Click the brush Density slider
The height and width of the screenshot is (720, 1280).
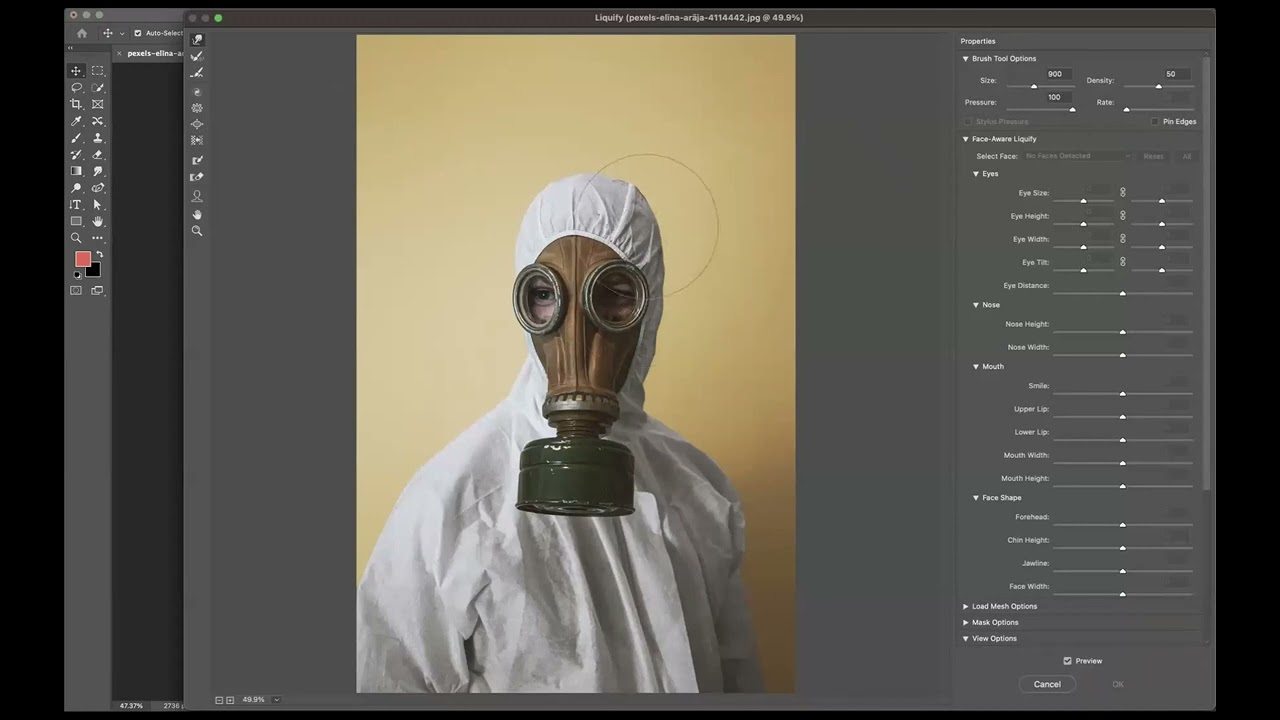click(x=1159, y=87)
